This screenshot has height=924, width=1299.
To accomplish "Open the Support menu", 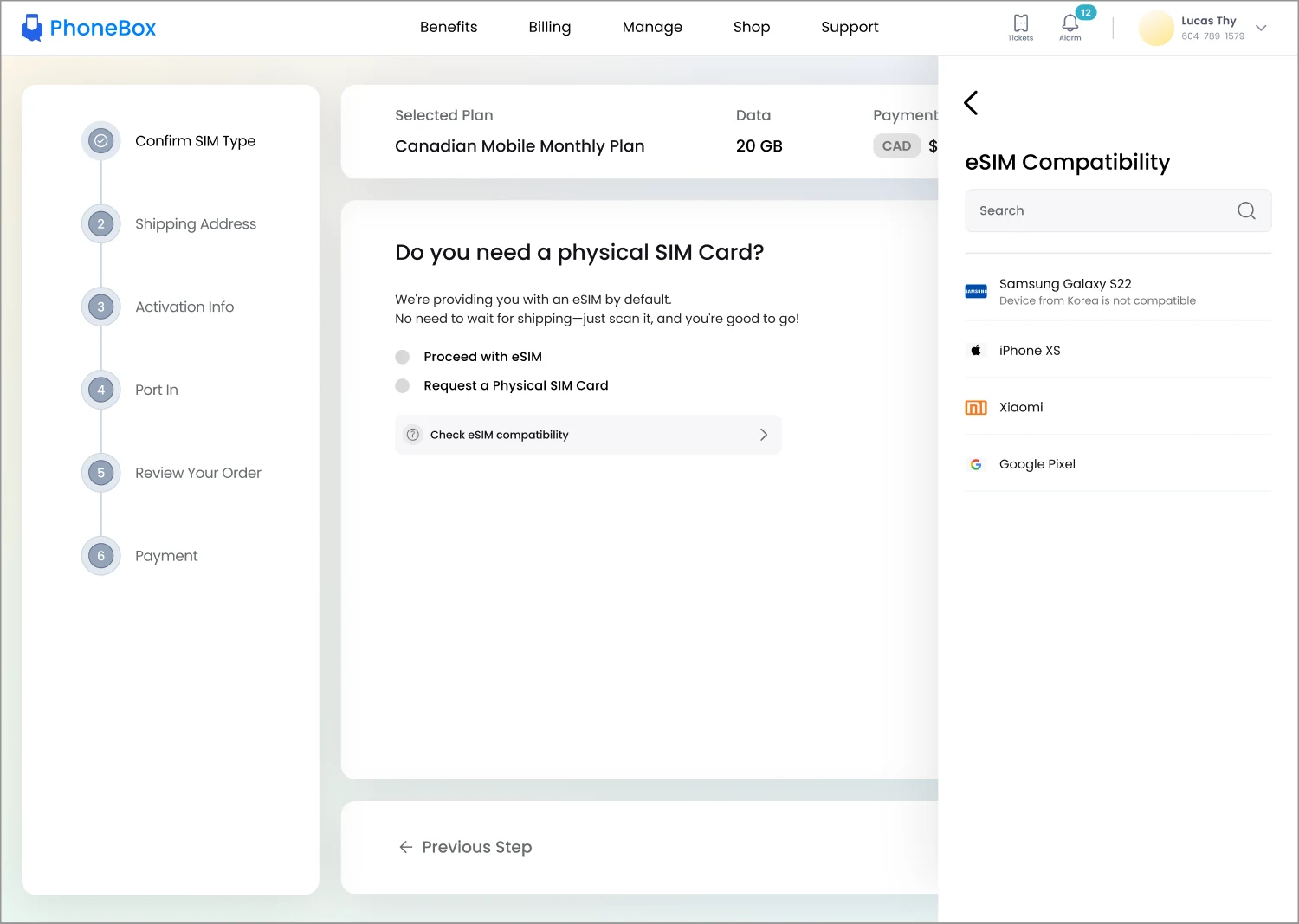I will click(x=850, y=27).
